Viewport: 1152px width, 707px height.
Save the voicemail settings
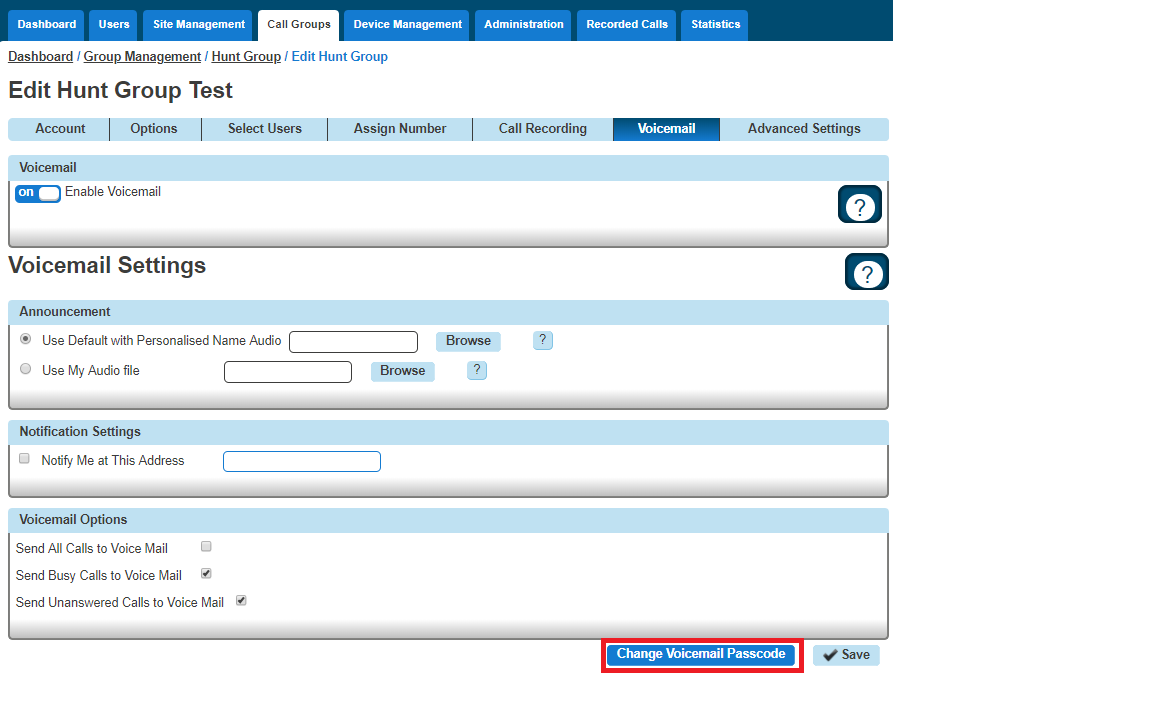[846, 655]
